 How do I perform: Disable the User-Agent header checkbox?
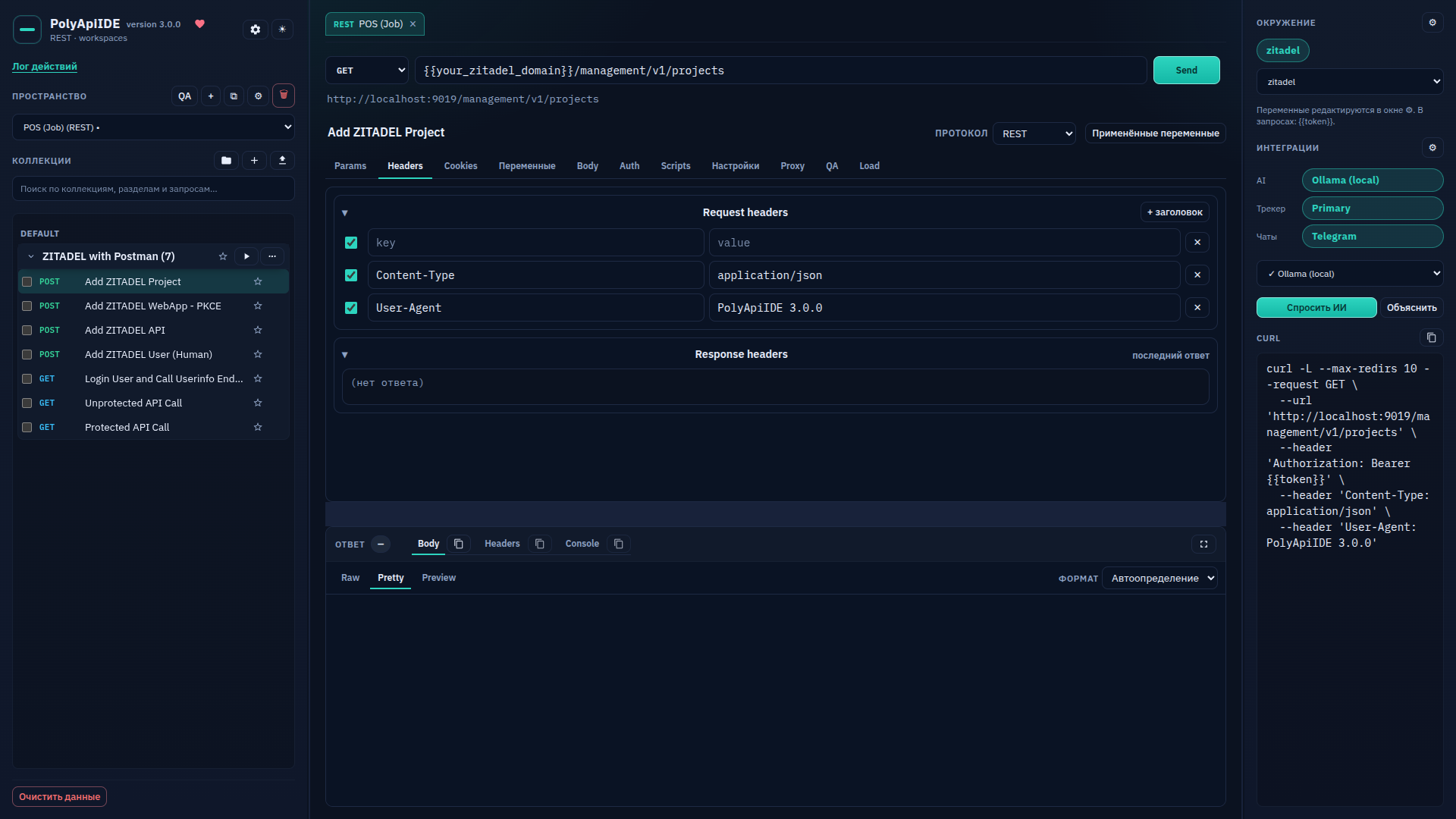(x=351, y=308)
